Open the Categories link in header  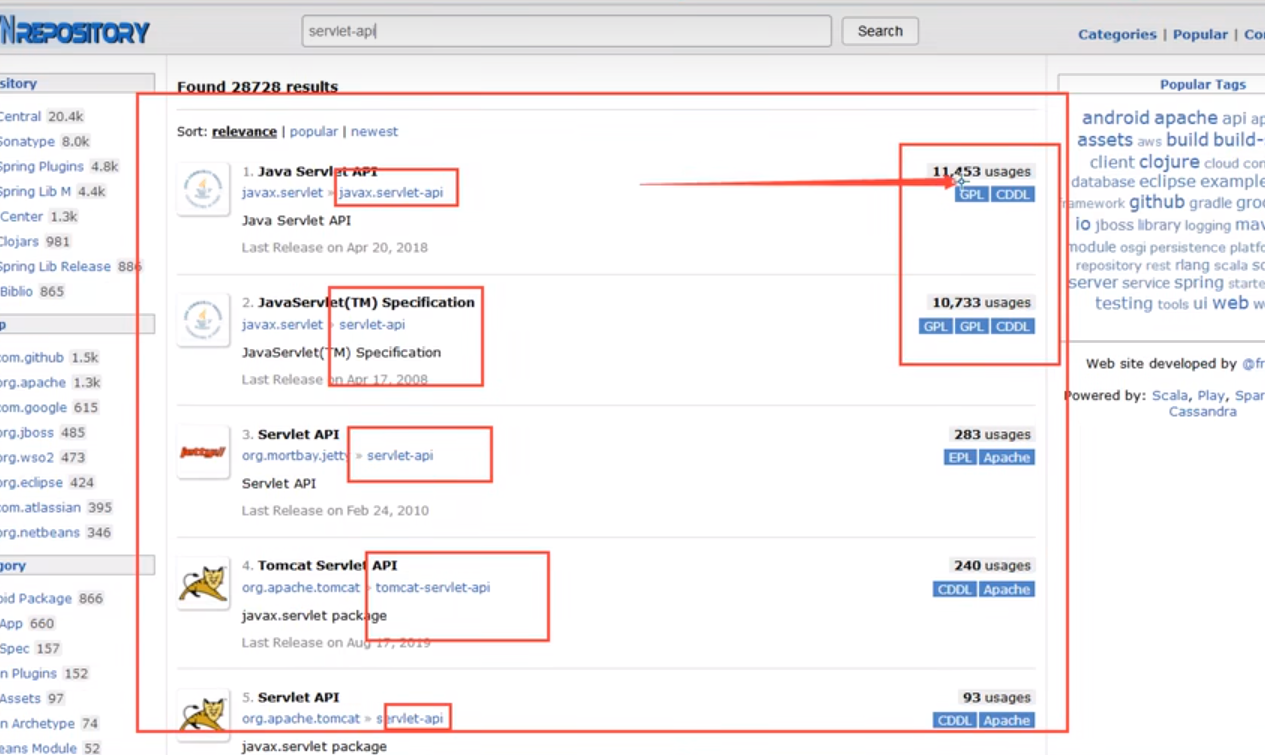tap(1117, 34)
